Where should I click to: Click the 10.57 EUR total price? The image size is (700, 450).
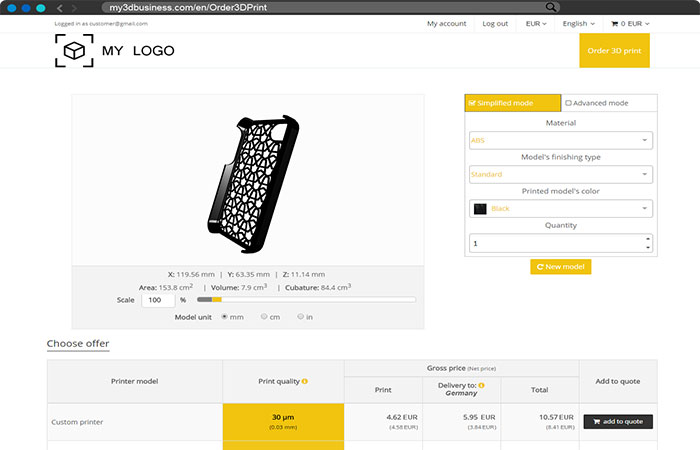[556, 417]
